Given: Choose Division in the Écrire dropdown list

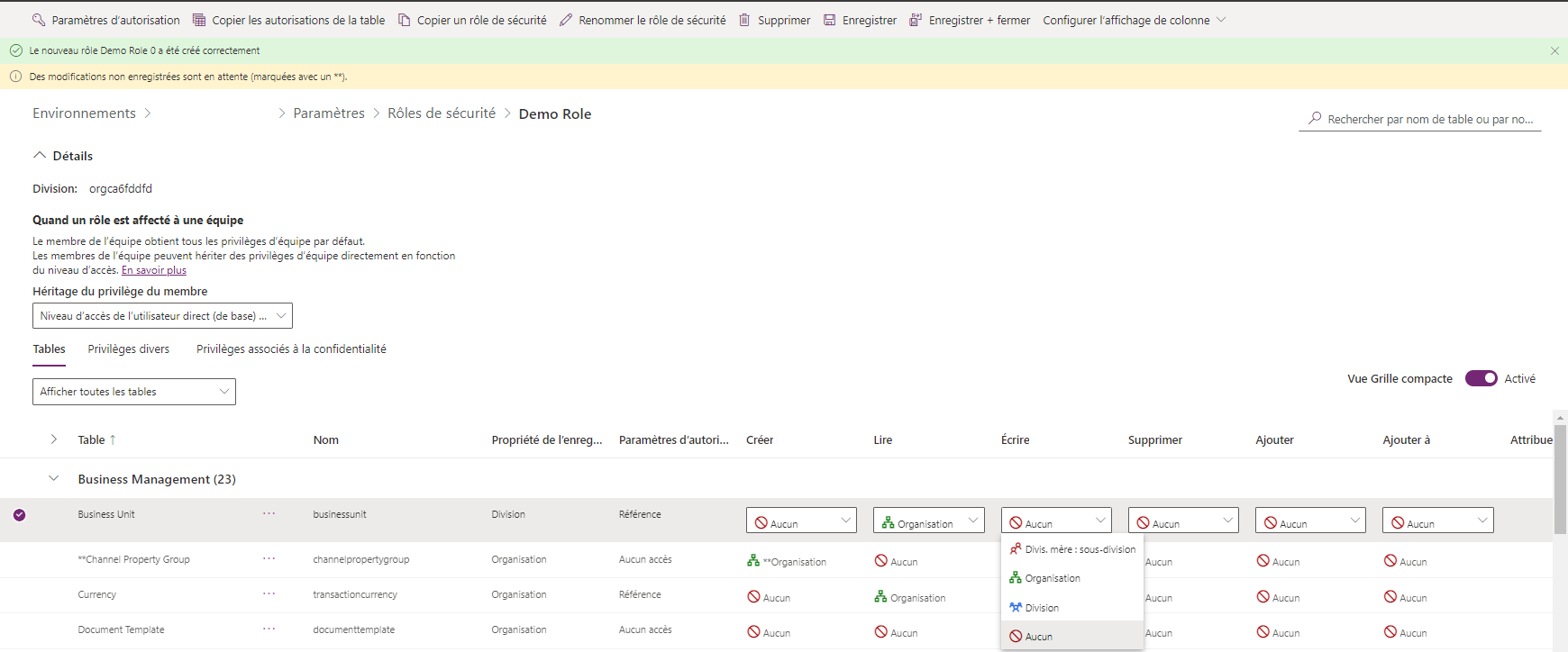Looking at the screenshot, I should tap(1042, 608).
